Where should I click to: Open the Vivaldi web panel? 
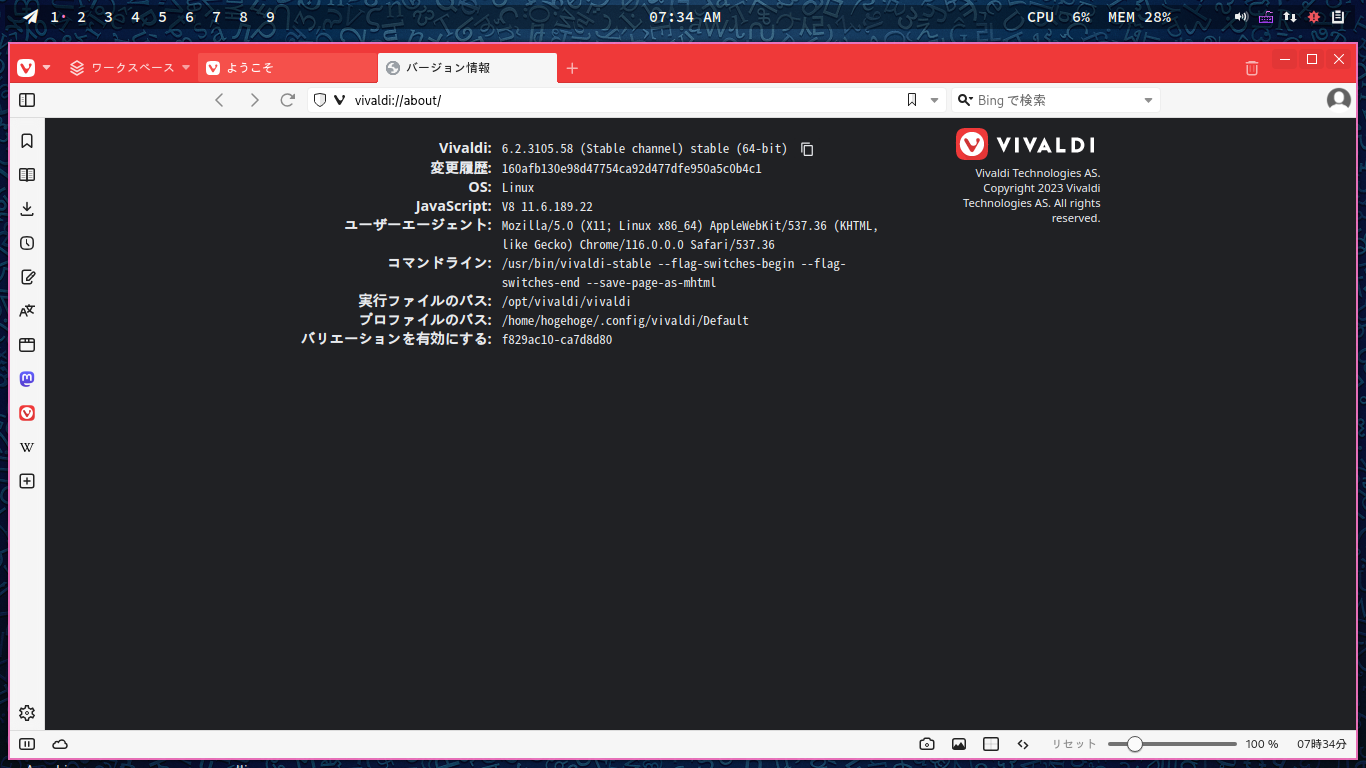(x=27, y=413)
